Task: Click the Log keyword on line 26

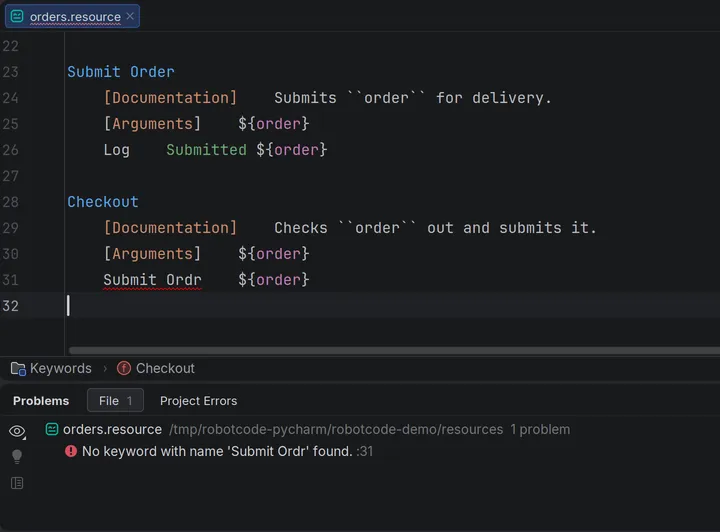Action: coord(117,150)
